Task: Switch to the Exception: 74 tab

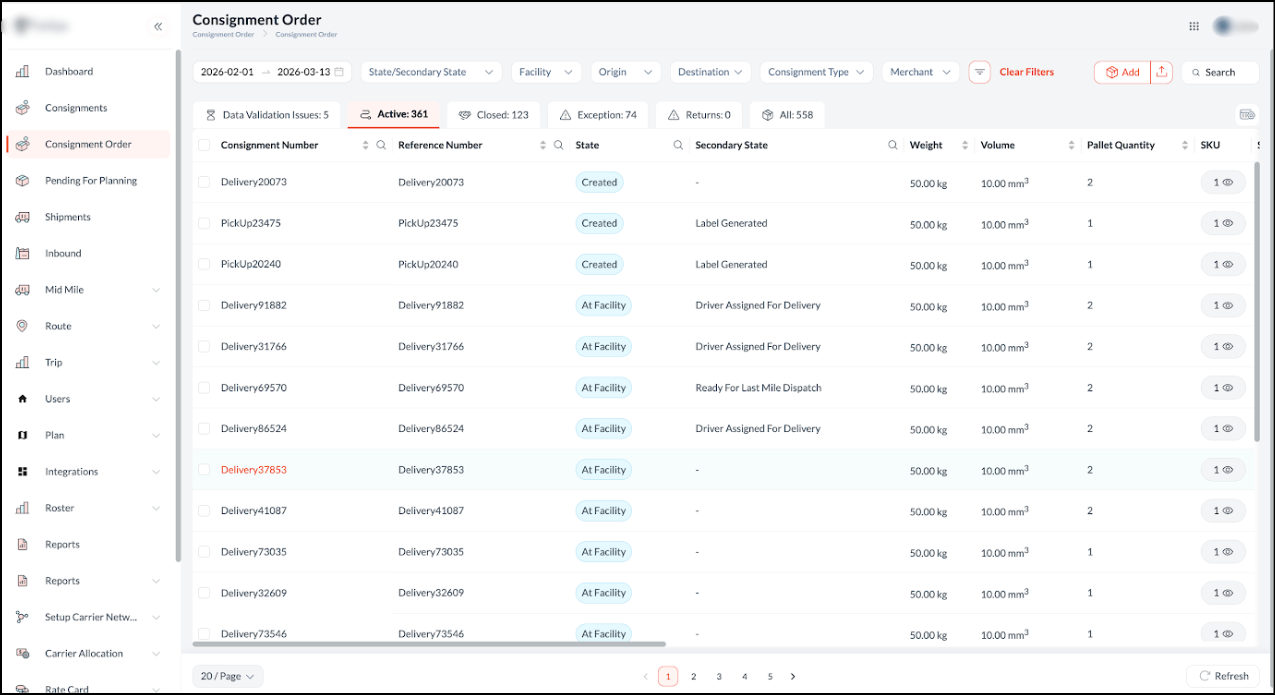Action: click(x=598, y=115)
